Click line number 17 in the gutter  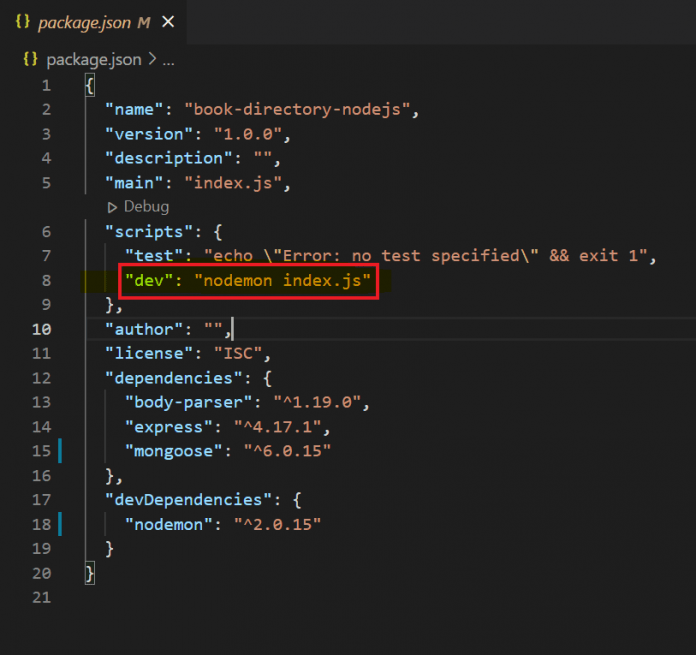tap(42, 500)
